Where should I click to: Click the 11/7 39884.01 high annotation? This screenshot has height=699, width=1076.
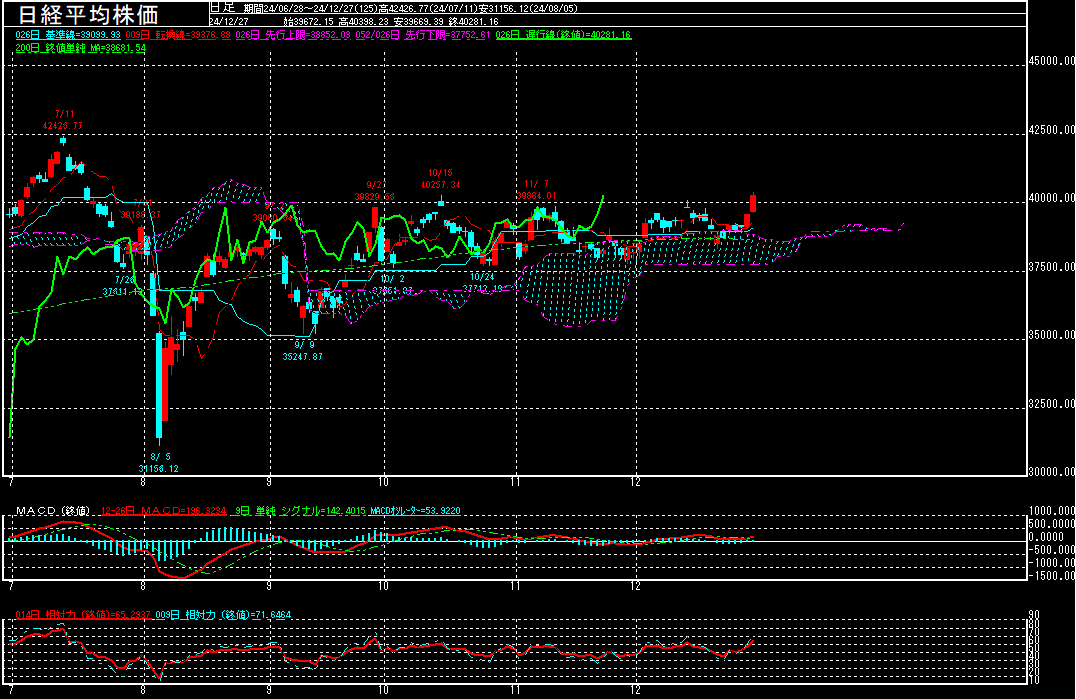click(x=537, y=190)
